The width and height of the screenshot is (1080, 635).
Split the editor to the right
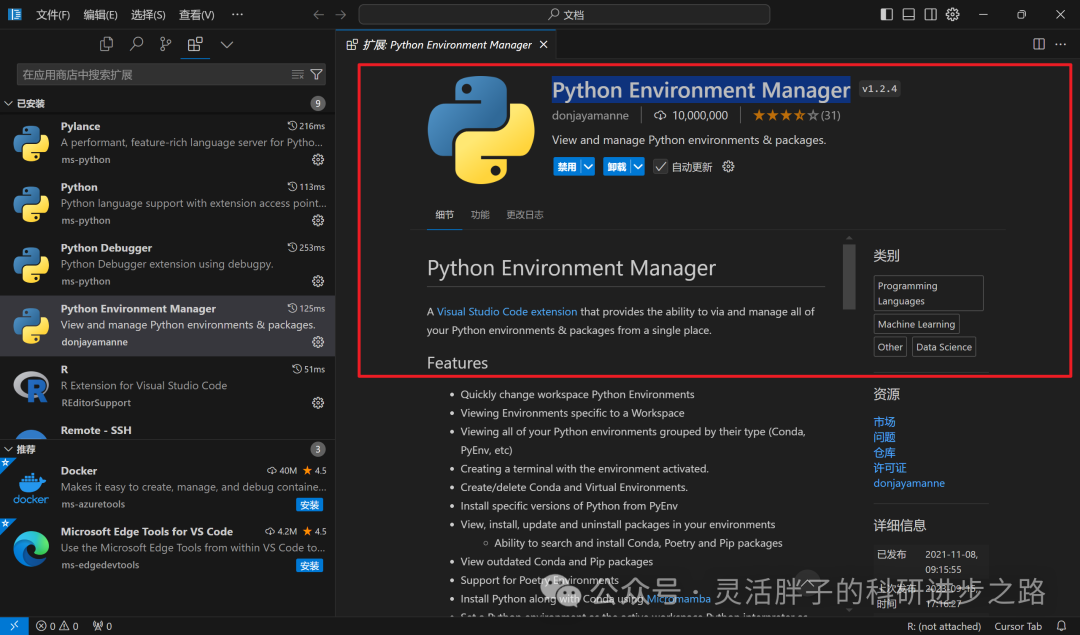coord(1039,44)
